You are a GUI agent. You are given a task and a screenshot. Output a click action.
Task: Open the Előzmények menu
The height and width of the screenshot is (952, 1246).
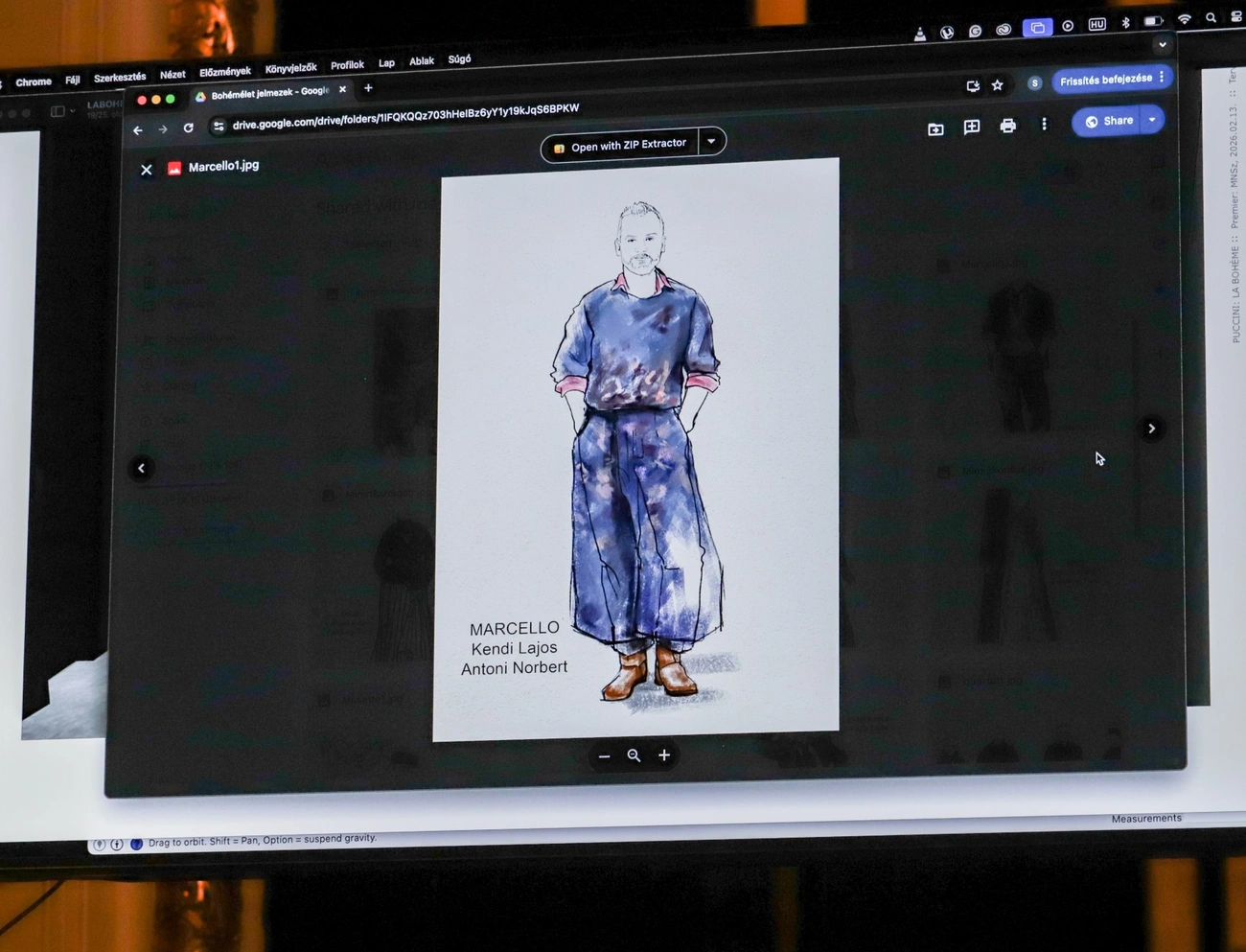(224, 72)
